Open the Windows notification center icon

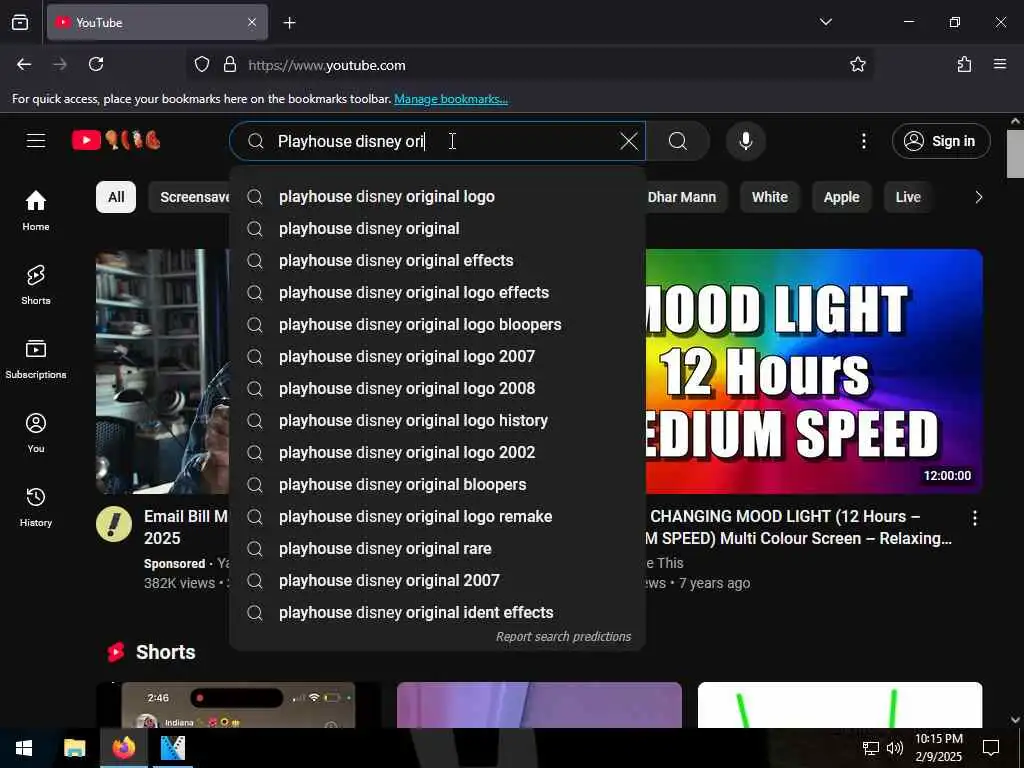click(991, 748)
